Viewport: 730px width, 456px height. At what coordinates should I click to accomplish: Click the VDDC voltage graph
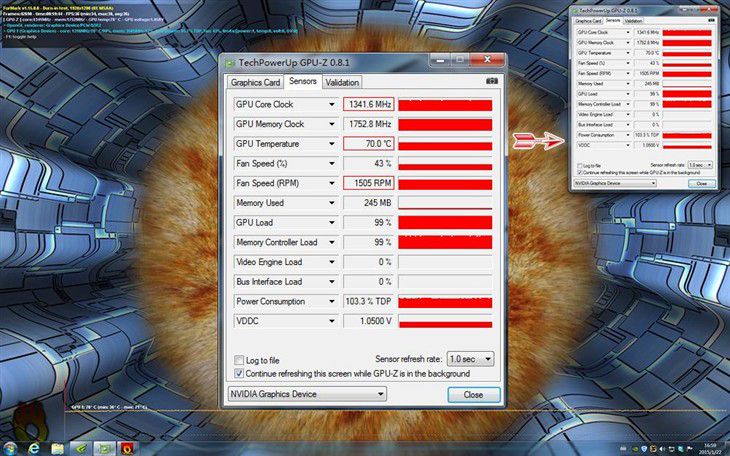pyautogui.click(x=445, y=321)
